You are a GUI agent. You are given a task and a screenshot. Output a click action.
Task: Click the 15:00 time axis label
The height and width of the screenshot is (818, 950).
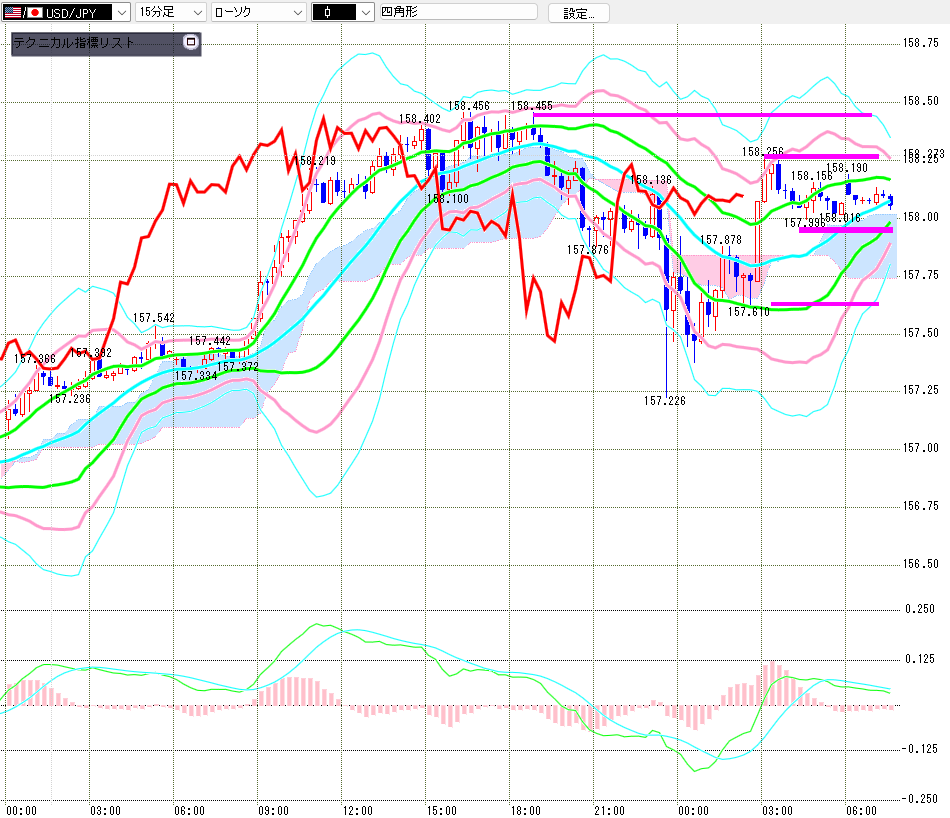442,811
